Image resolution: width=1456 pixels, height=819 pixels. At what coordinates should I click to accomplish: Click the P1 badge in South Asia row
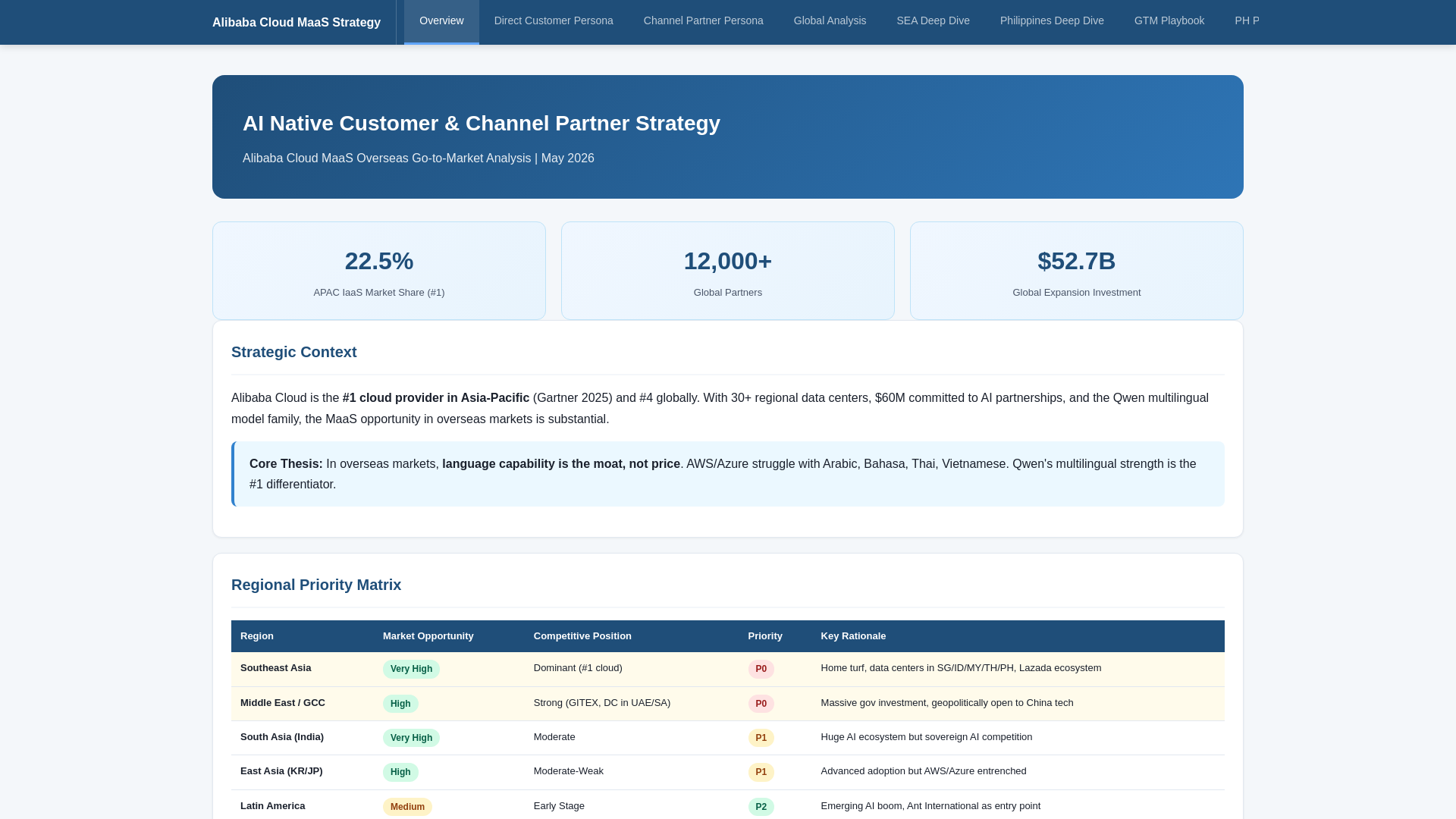tap(761, 738)
